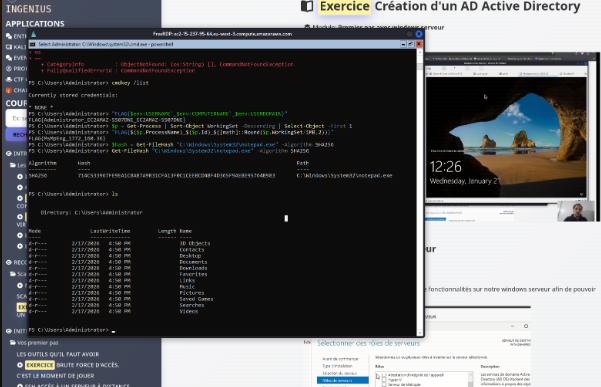Click the 'Downloads' directory entry
The height and width of the screenshot is (387, 601).
pyautogui.click(x=194, y=268)
